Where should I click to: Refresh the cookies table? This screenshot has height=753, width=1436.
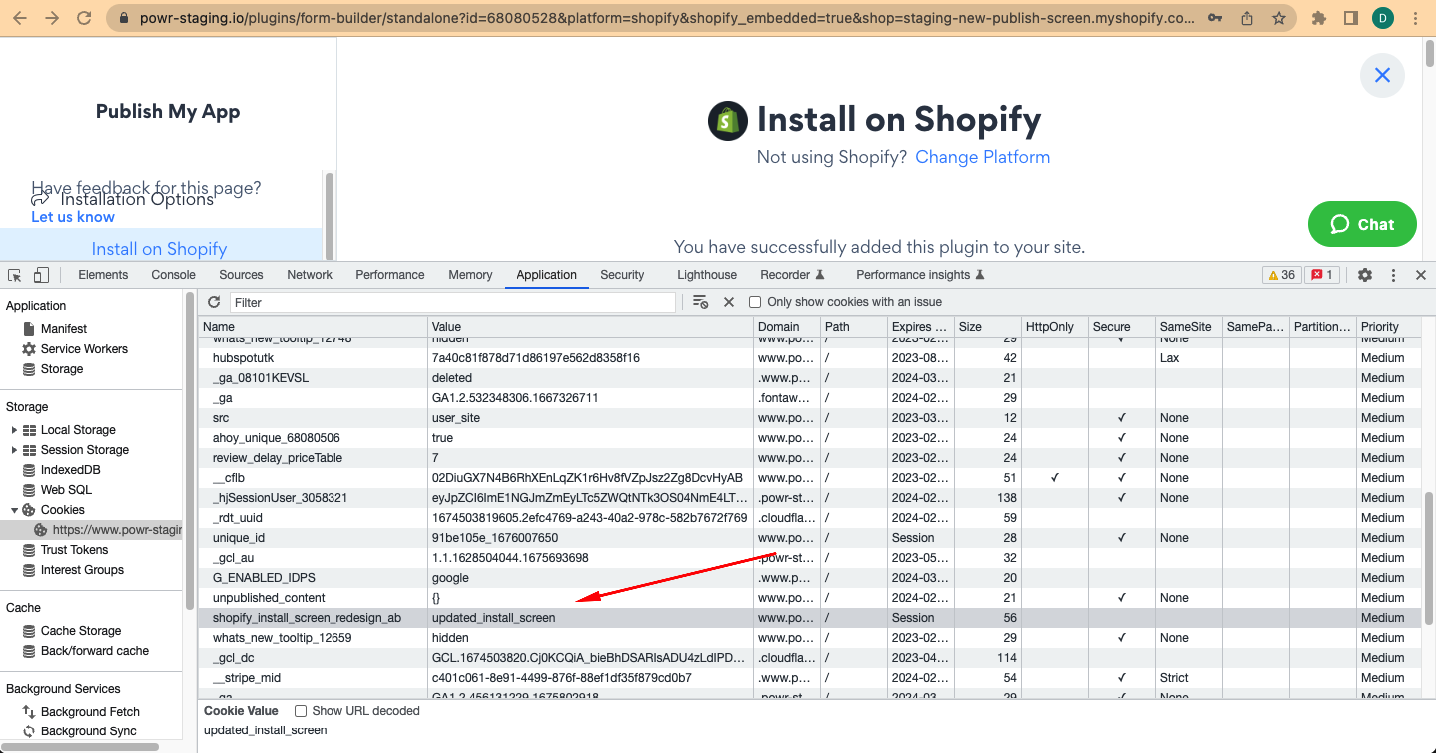click(214, 302)
